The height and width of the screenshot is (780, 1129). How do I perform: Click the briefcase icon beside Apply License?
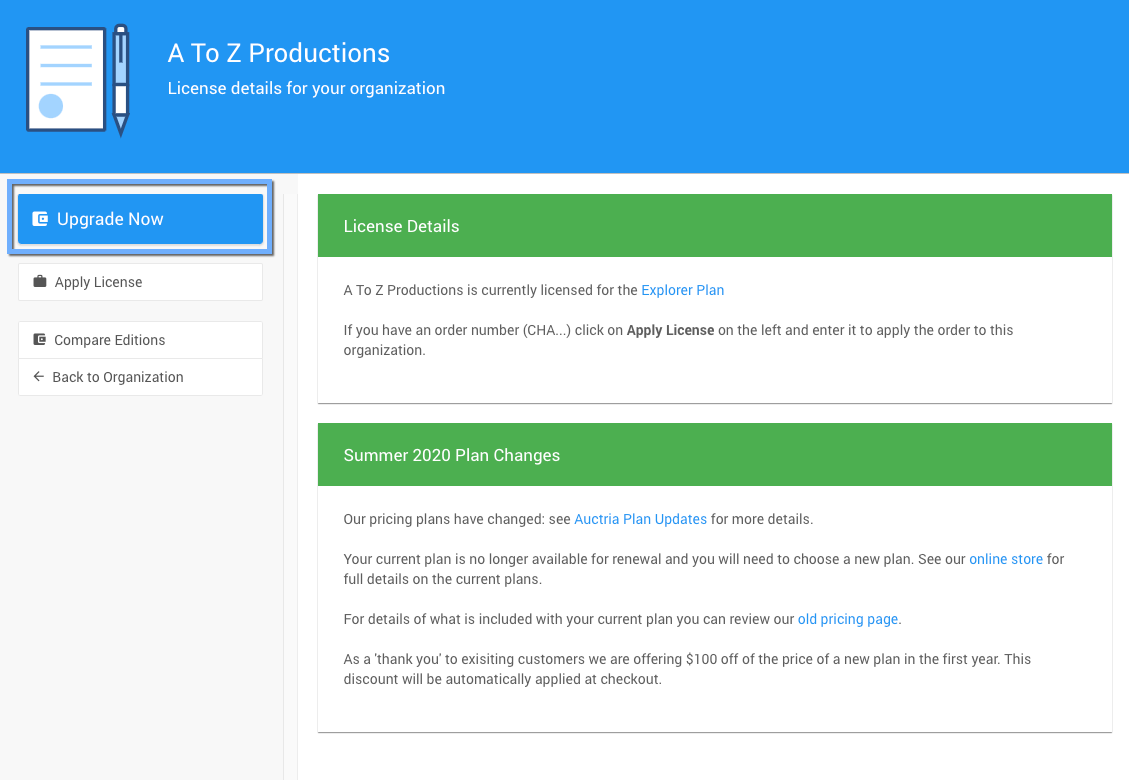(40, 282)
